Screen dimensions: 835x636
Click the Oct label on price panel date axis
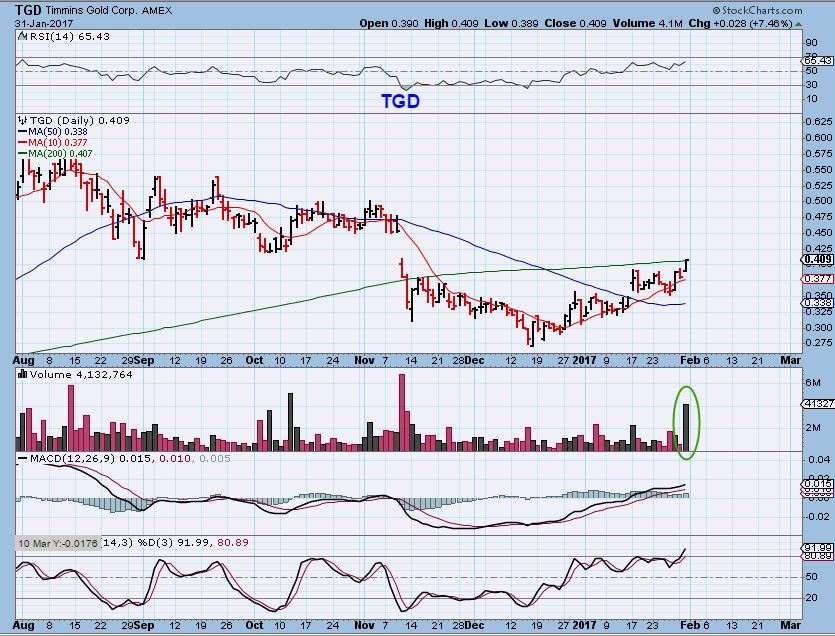coord(255,361)
